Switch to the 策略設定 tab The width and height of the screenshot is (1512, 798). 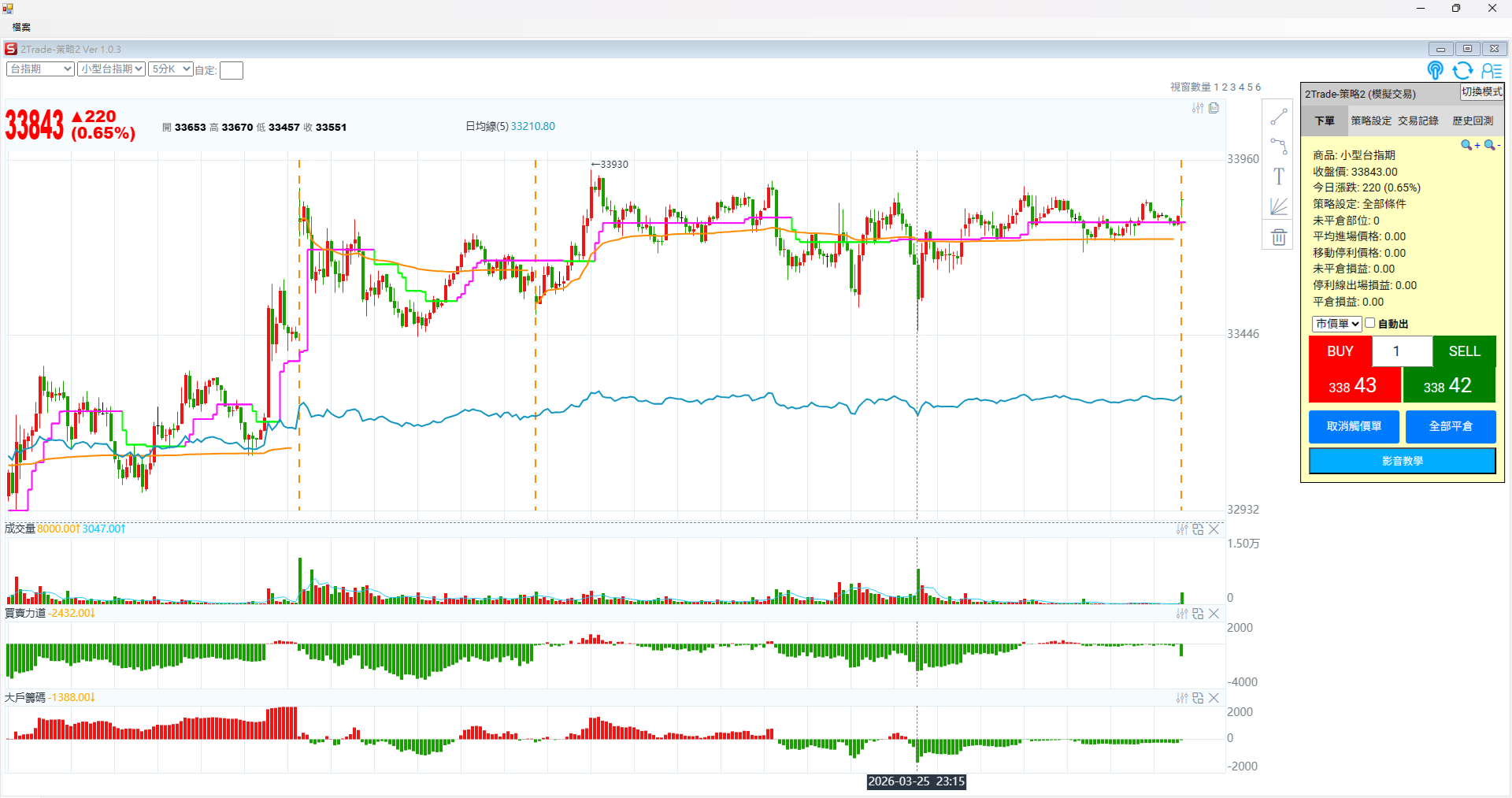(1371, 121)
